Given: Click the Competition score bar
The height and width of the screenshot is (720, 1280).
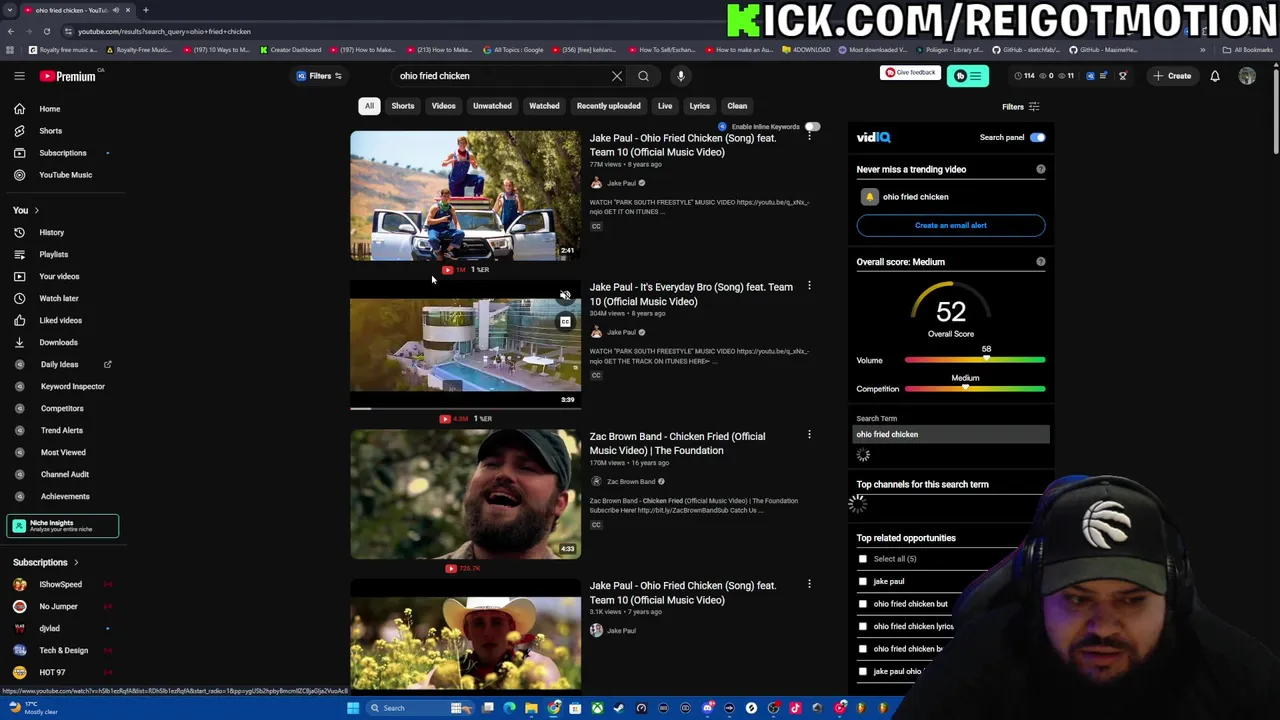Looking at the screenshot, I should (975, 389).
